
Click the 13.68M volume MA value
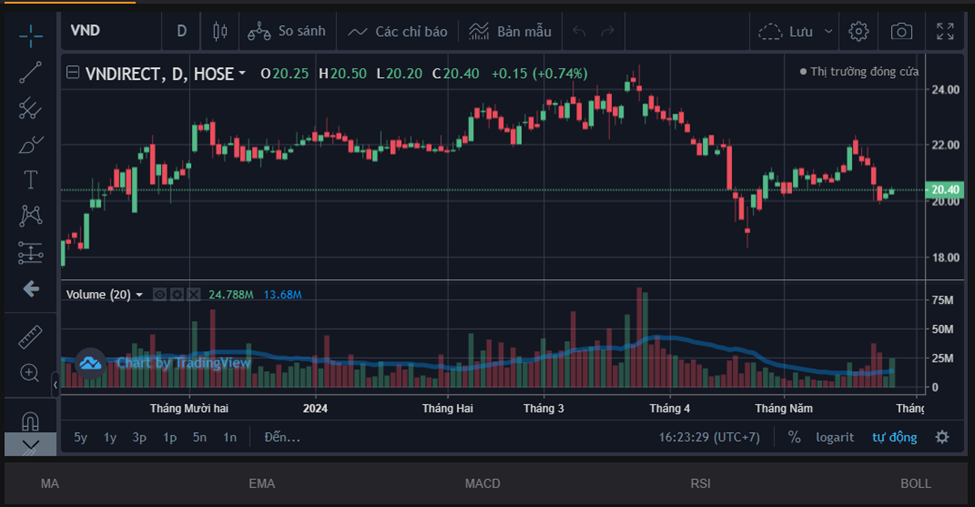coord(283,294)
